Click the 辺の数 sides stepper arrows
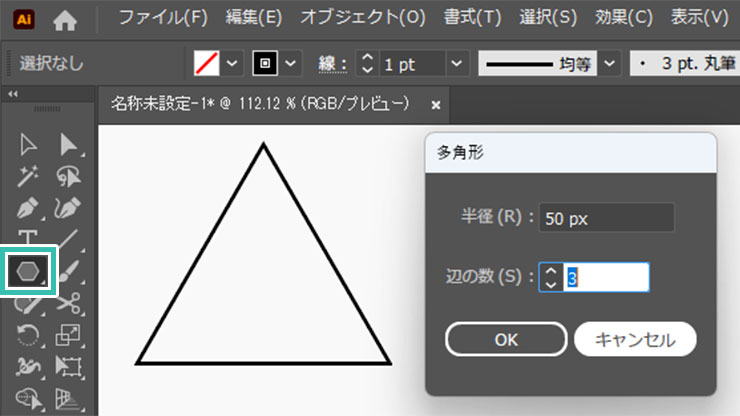 click(x=551, y=277)
